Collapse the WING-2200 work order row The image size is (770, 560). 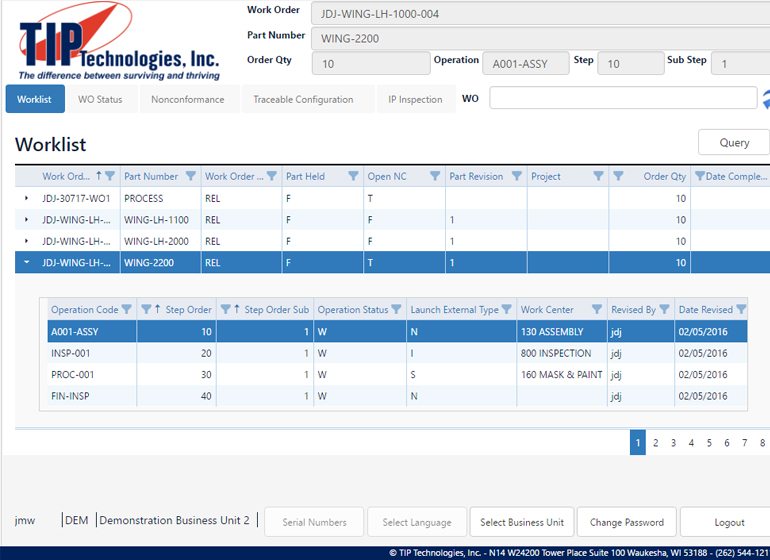point(27,262)
